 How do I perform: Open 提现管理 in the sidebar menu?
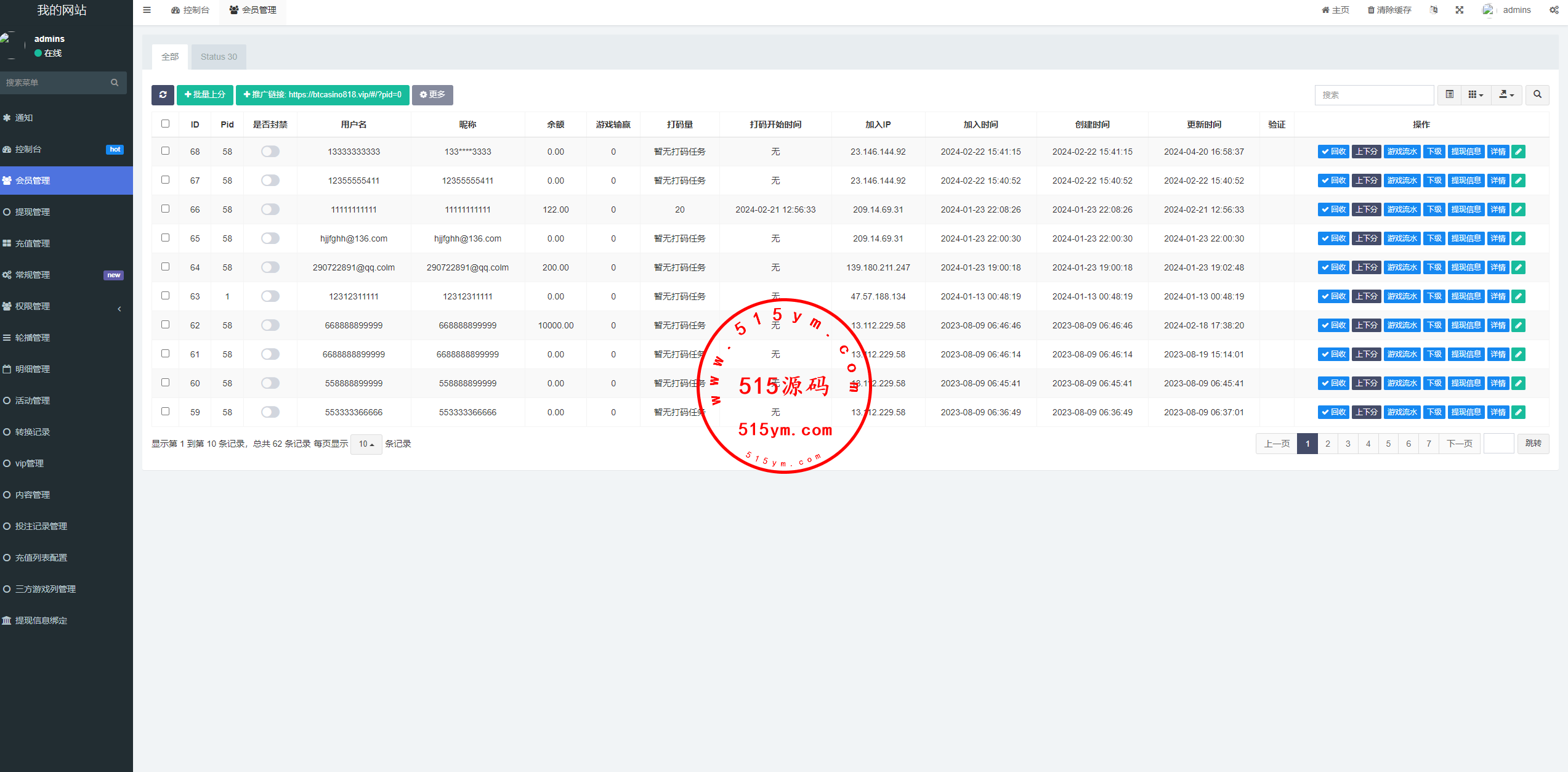(33, 212)
